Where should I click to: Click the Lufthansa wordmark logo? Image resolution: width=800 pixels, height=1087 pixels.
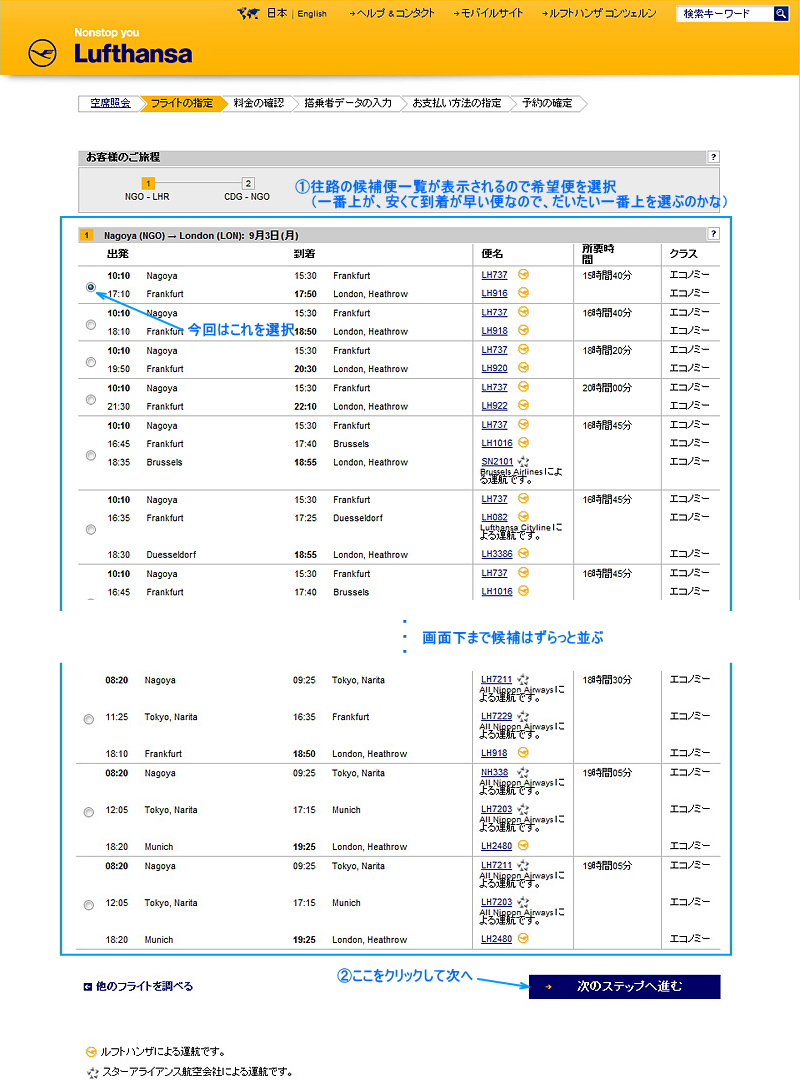tap(133, 53)
